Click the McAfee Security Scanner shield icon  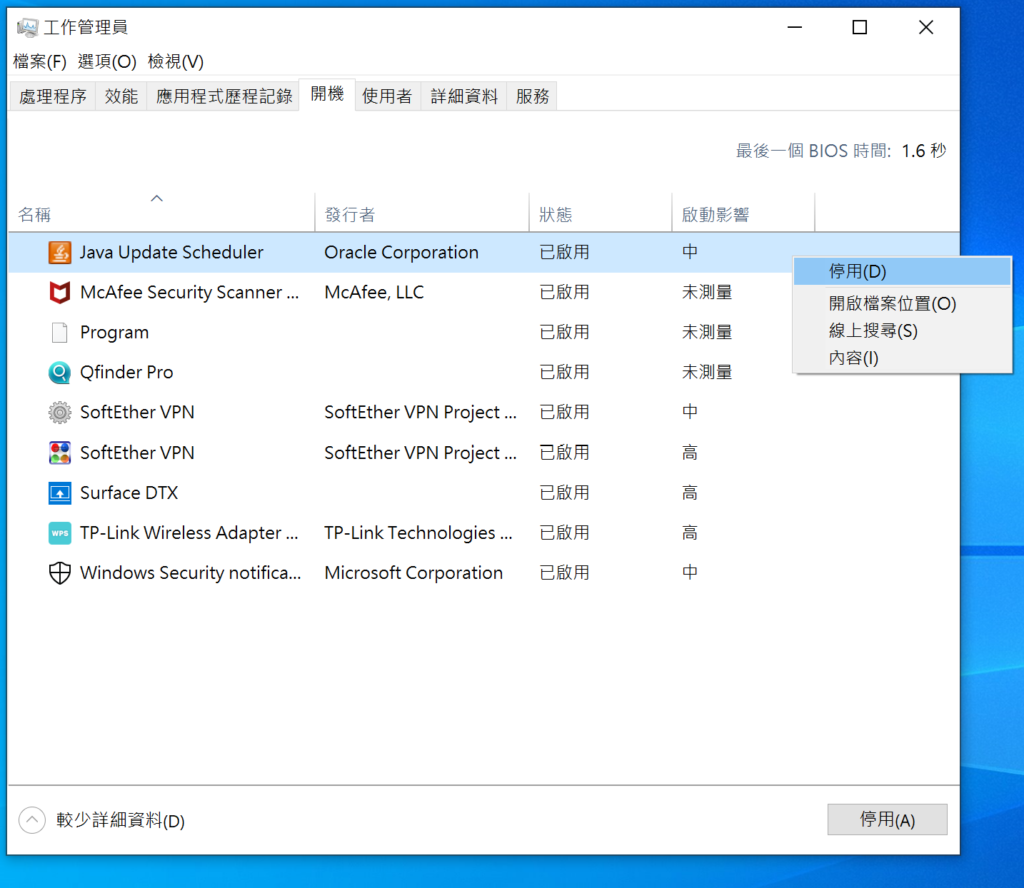[59, 293]
